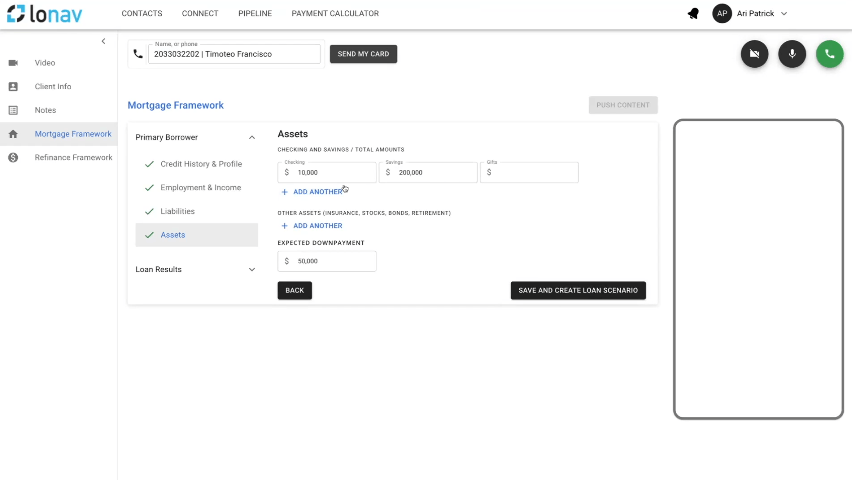
Task: Collapse the left sidebar with arrow
Action: pyautogui.click(x=103, y=41)
